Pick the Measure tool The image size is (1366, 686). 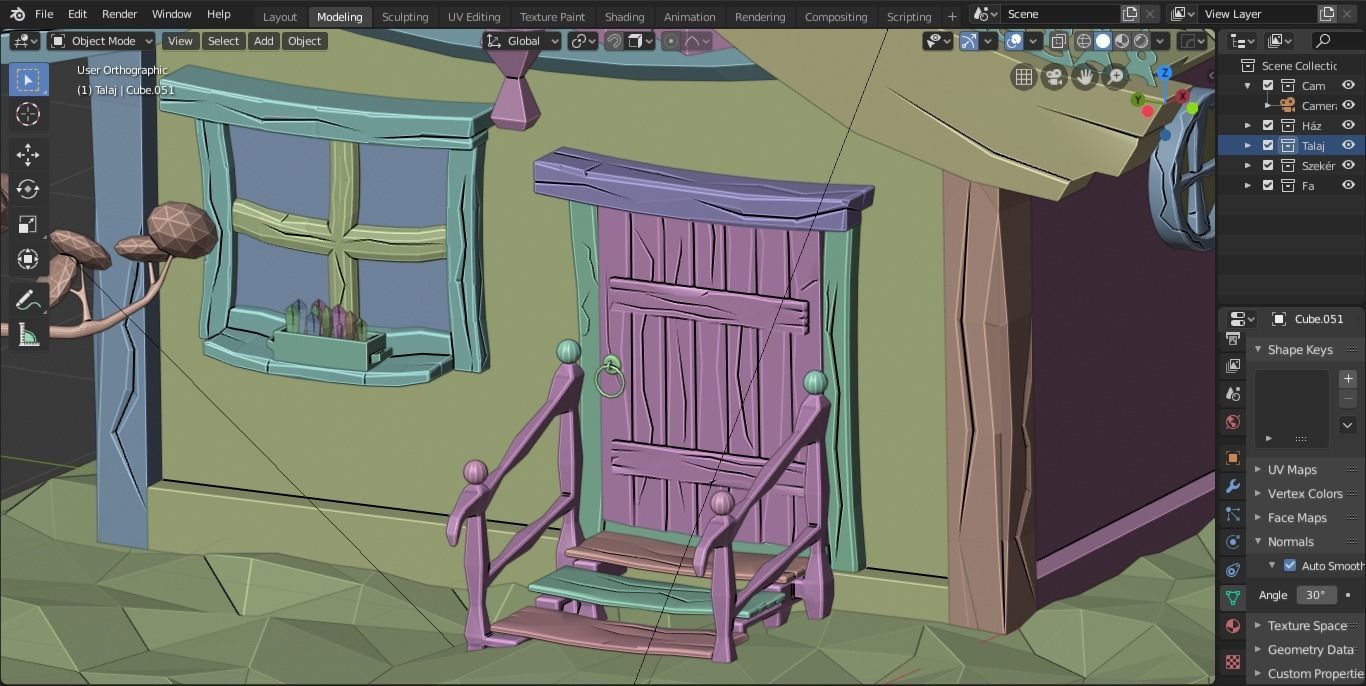28,335
